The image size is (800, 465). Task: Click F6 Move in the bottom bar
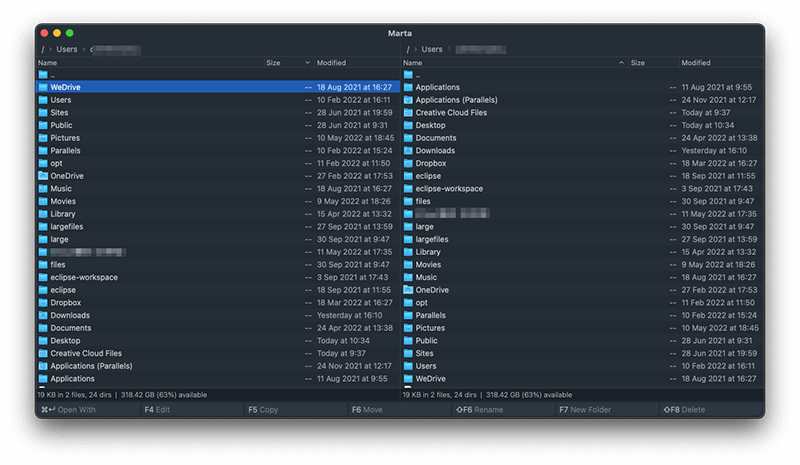[367, 410]
